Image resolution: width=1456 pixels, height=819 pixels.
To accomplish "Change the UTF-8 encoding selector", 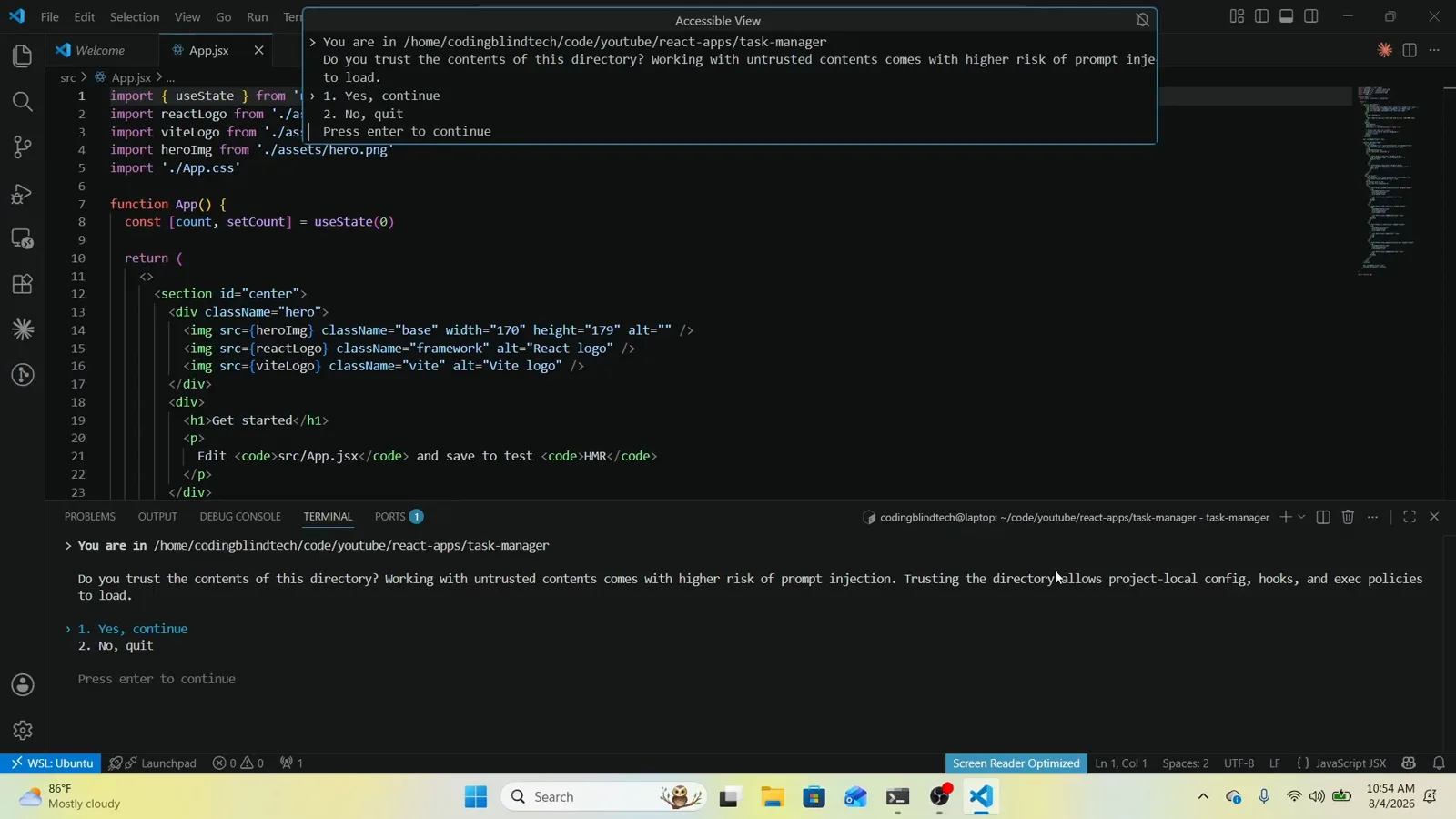I will pyautogui.click(x=1239, y=763).
